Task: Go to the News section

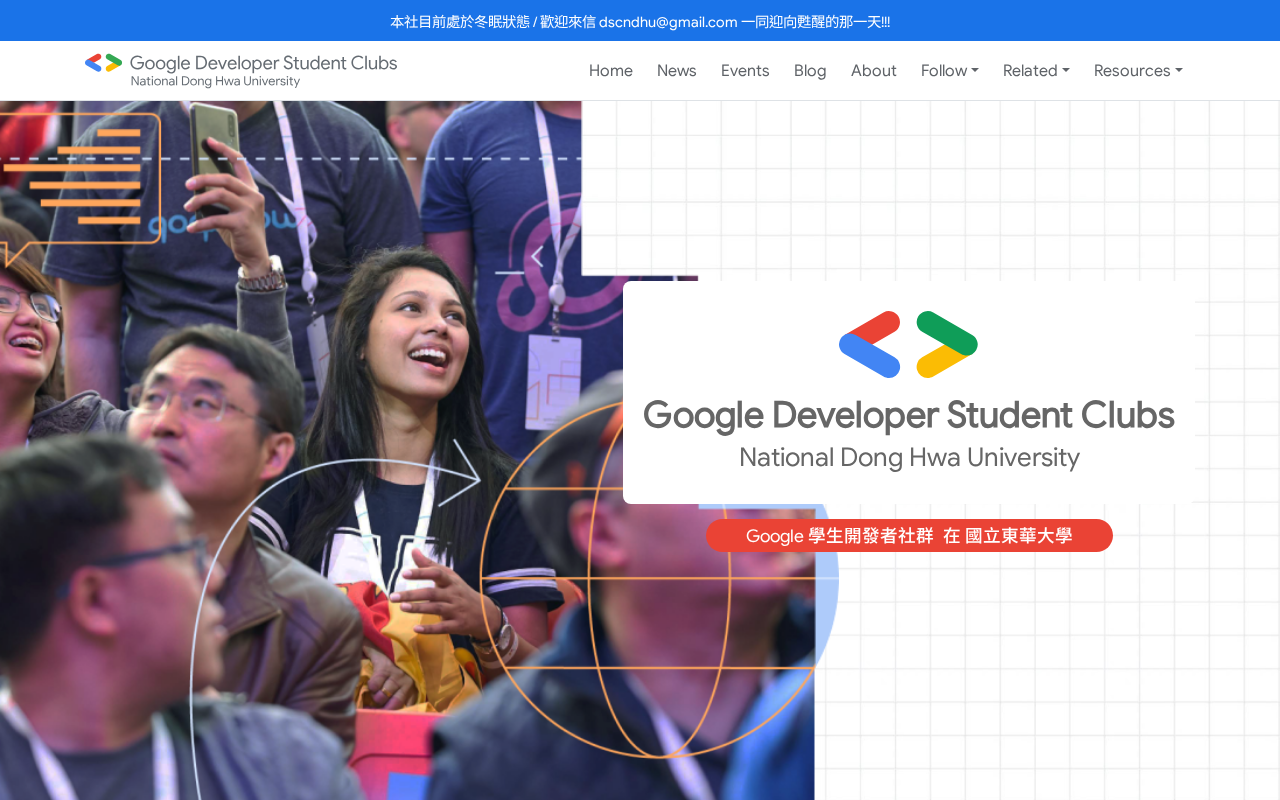Action: 677,70
